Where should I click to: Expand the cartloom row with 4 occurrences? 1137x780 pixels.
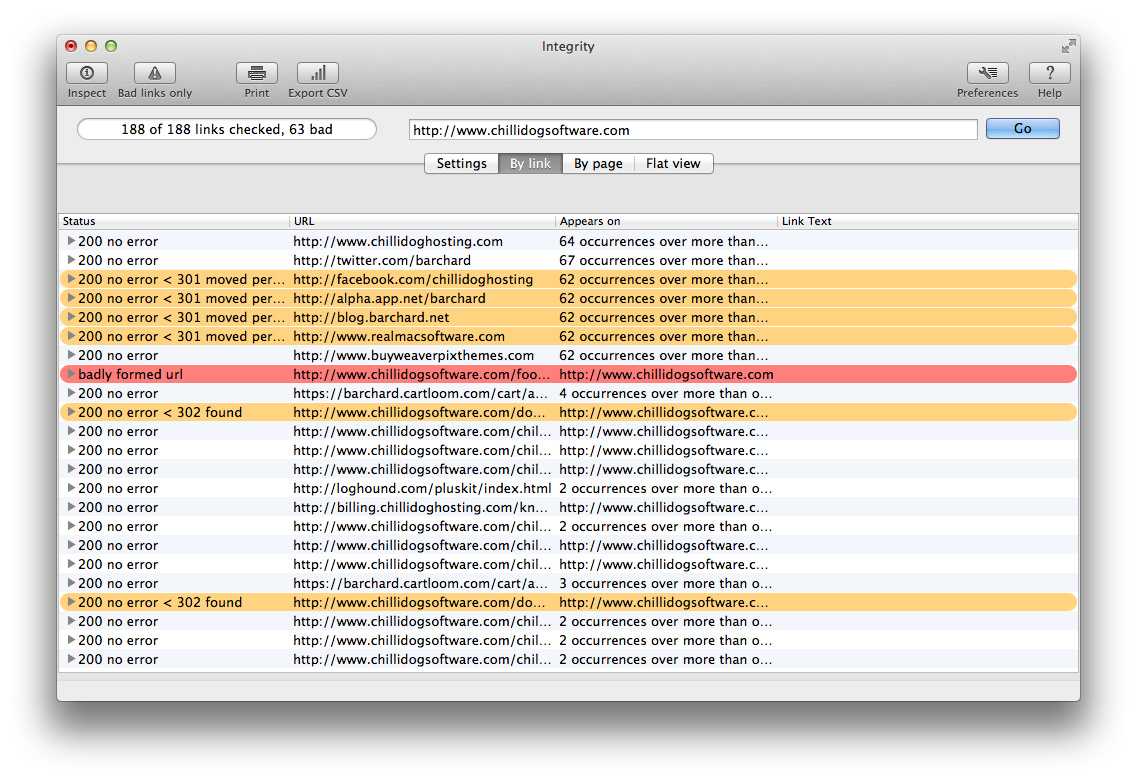(71, 393)
